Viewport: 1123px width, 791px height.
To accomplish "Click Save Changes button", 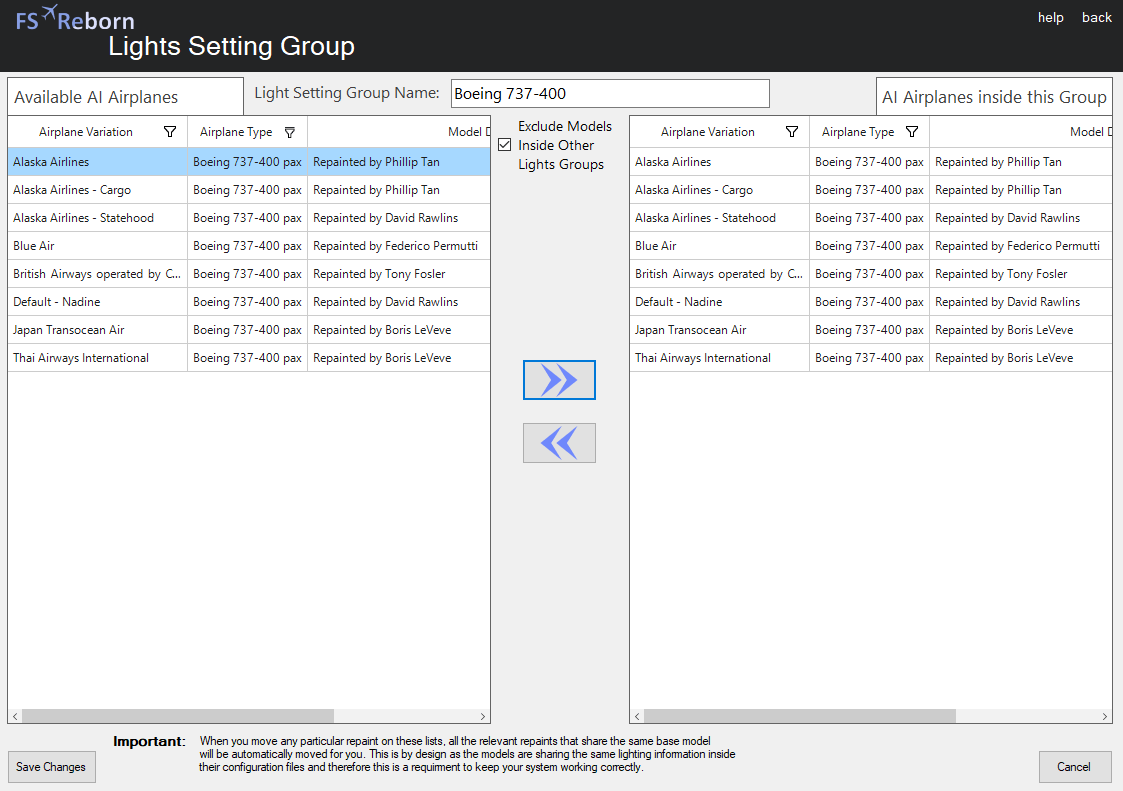I will point(52,767).
